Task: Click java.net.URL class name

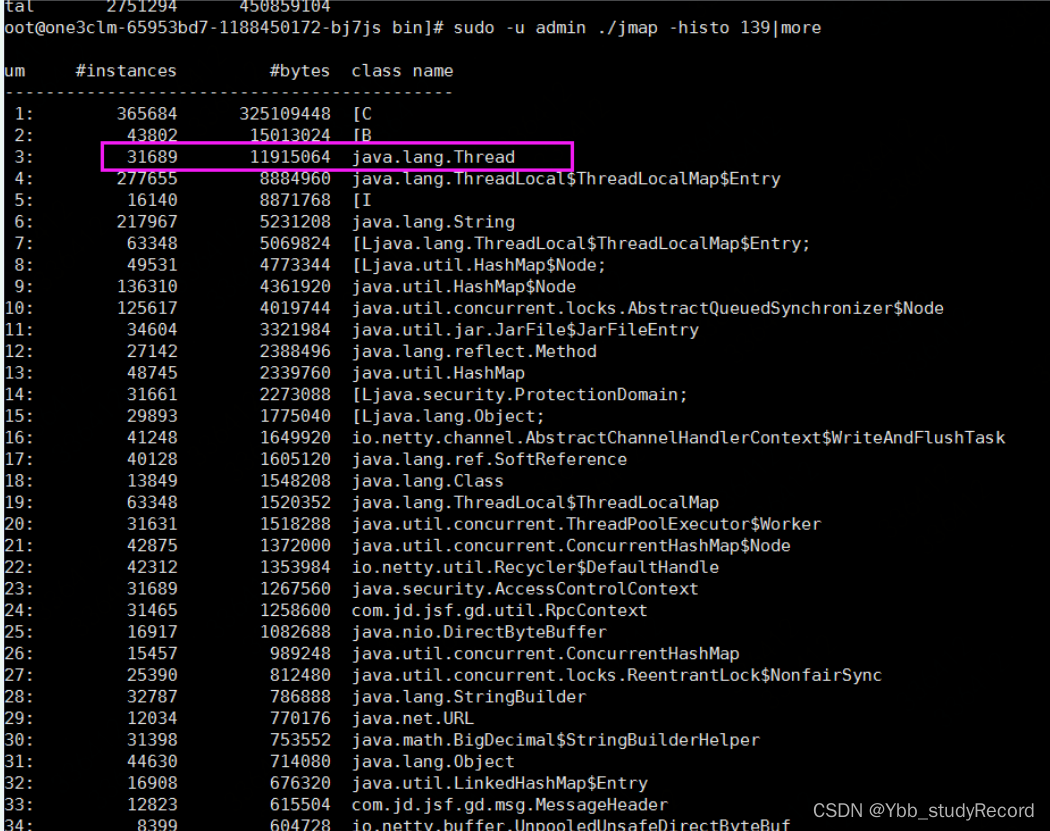Action: pos(412,719)
